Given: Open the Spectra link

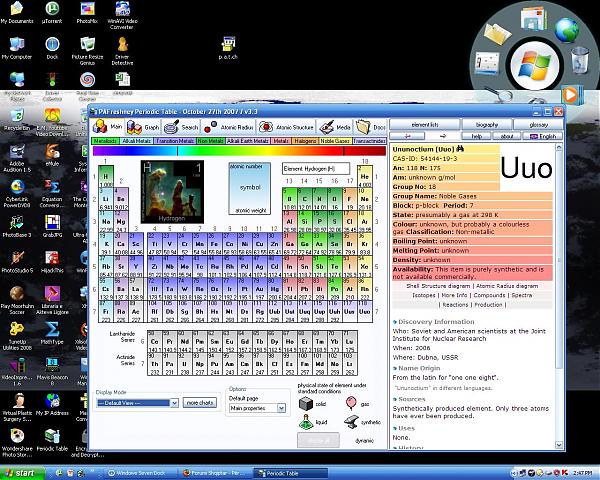Looking at the screenshot, I should pyautogui.click(x=522, y=295).
